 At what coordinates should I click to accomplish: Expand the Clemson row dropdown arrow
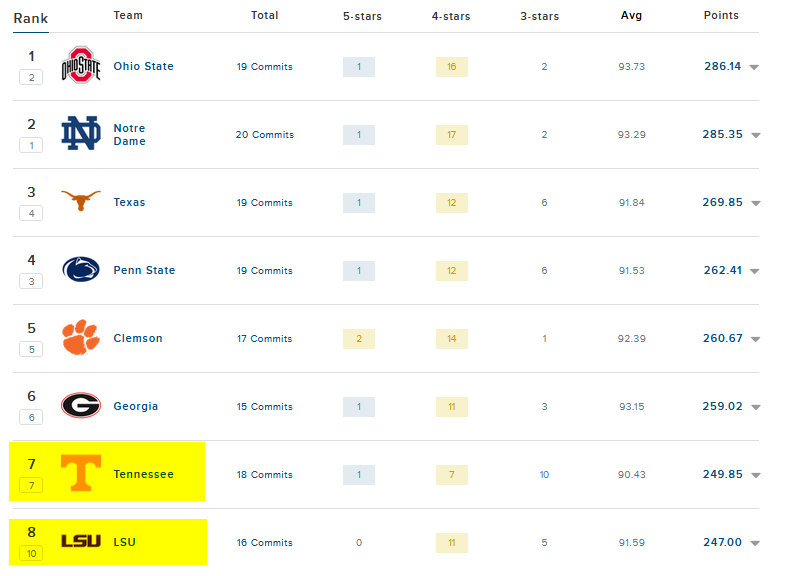pyautogui.click(x=755, y=339)
